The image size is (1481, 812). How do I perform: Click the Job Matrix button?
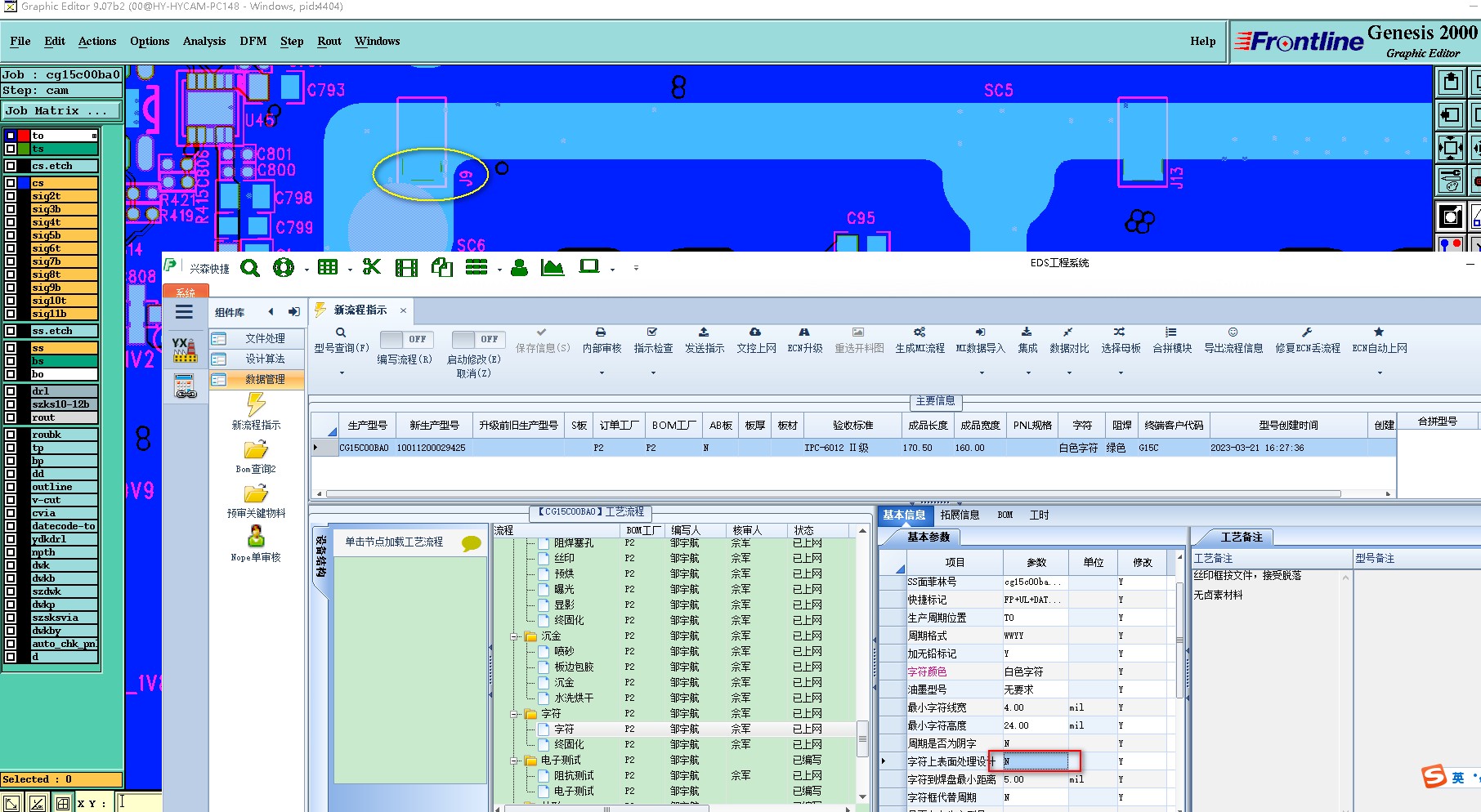(61, 111)
